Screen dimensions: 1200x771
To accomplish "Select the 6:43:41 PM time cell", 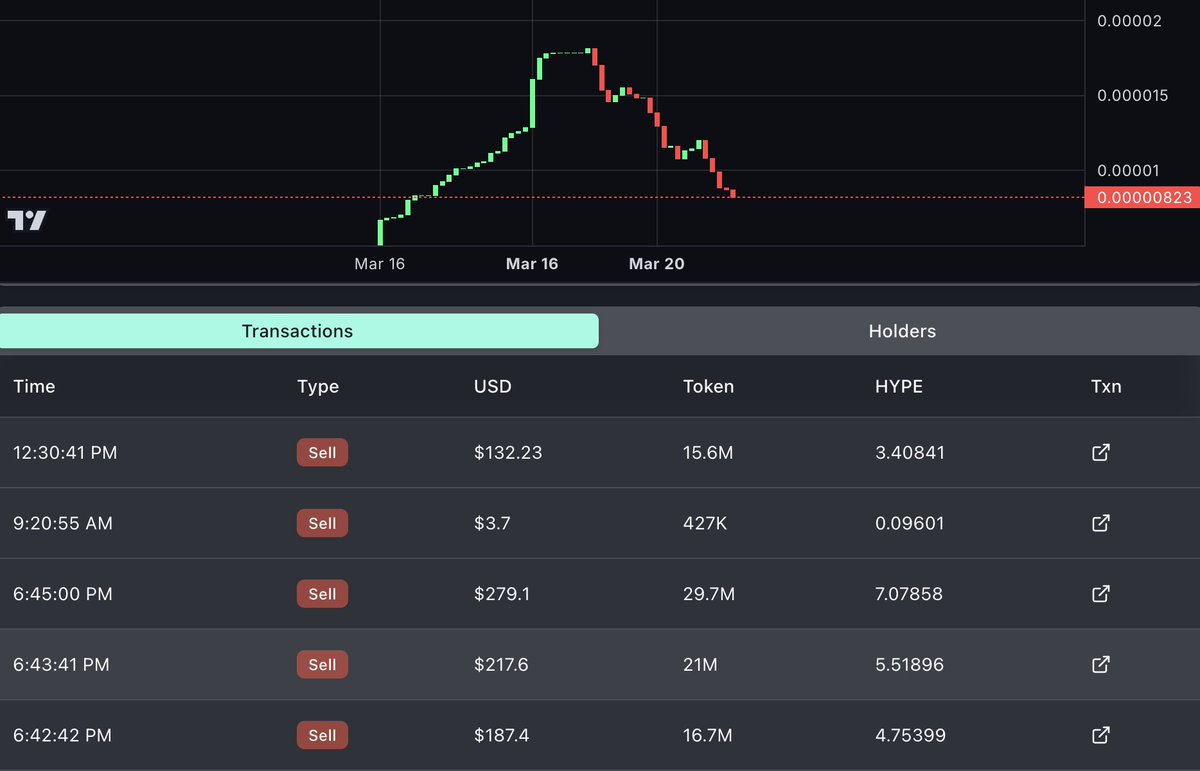I will point(61,664).
